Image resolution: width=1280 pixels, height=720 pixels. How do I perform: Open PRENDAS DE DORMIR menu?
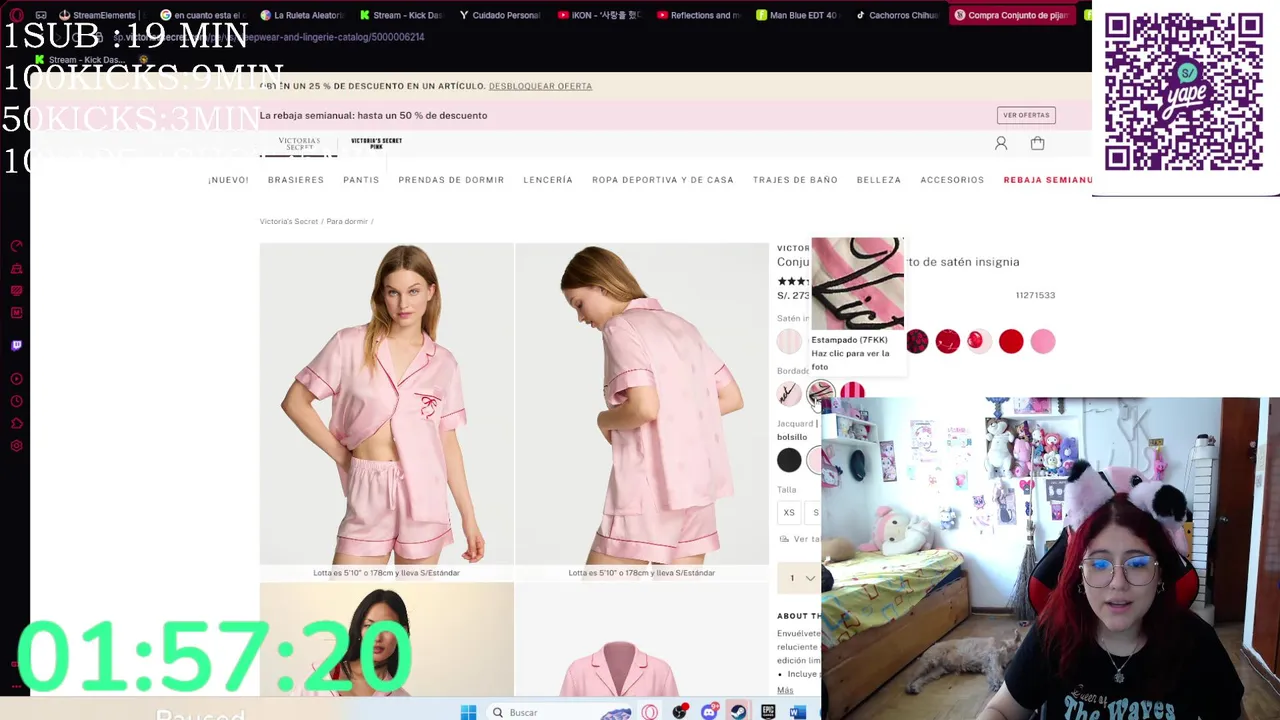451,180
